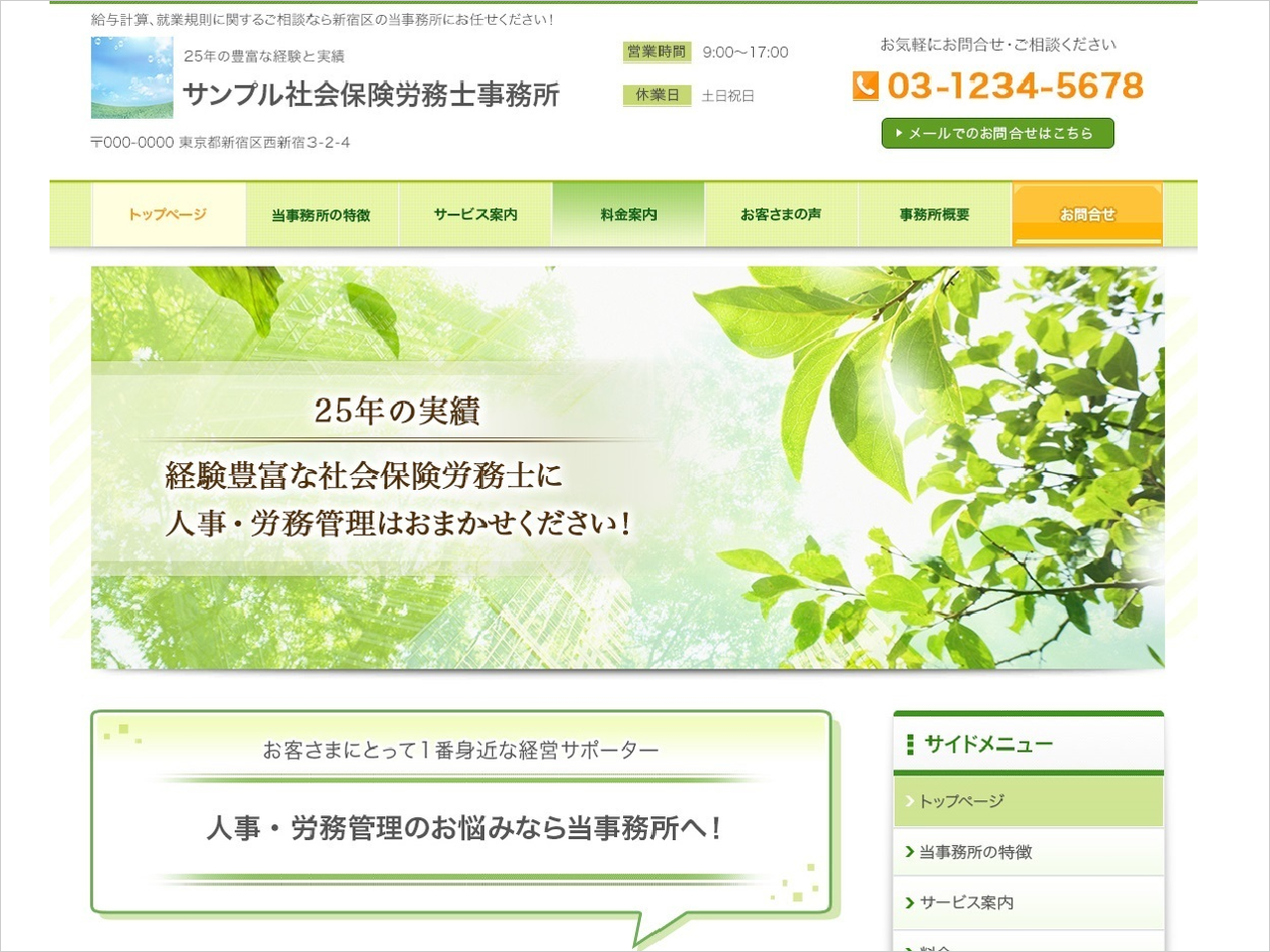Open the 料金案内 navigation tab
The height and width of the screenshot is (952, 1270).
click(x=628, y=214)
